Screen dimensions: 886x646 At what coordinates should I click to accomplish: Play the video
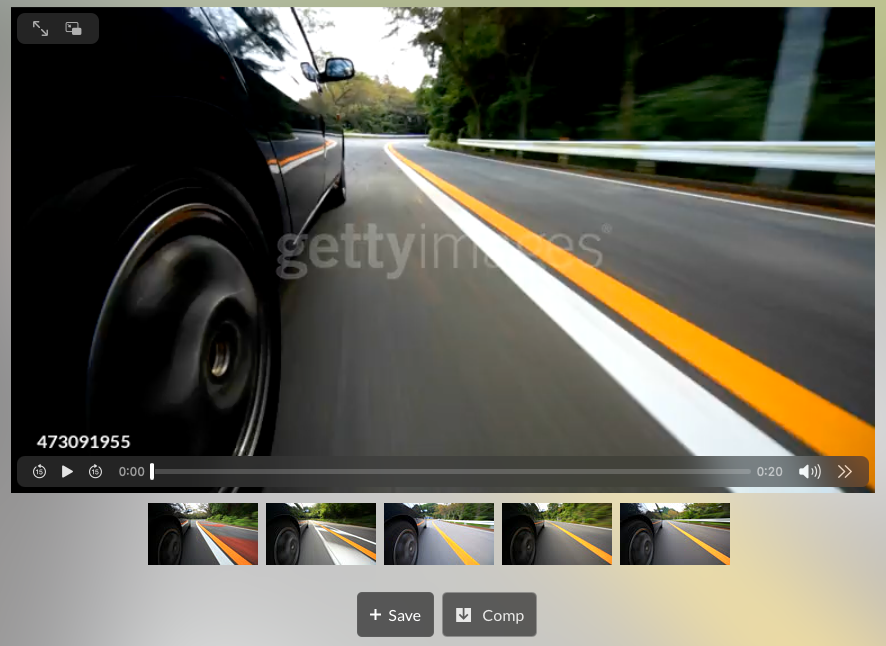[x=67, y=472]
